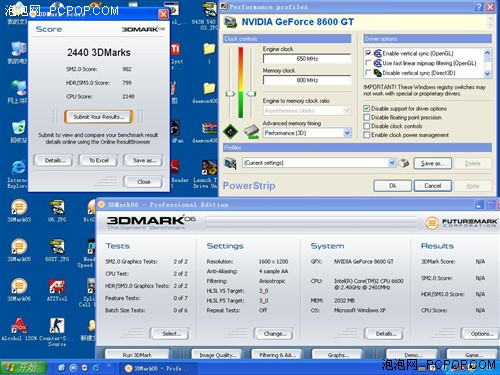Click the GPU chip icon in PowerStrip

point(230,131)
